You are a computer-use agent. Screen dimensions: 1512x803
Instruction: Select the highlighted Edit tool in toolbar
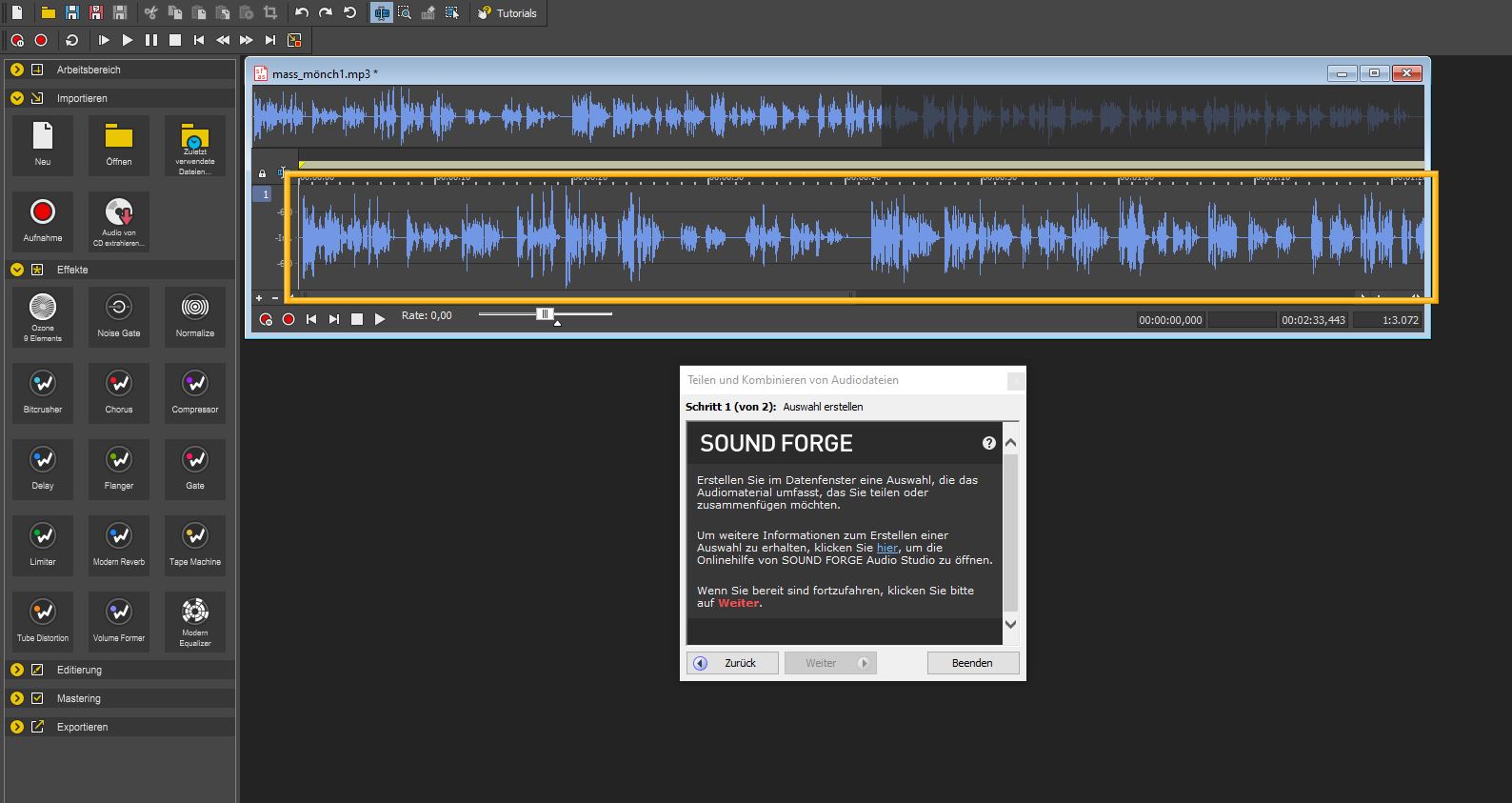click(x=382, y=13)
